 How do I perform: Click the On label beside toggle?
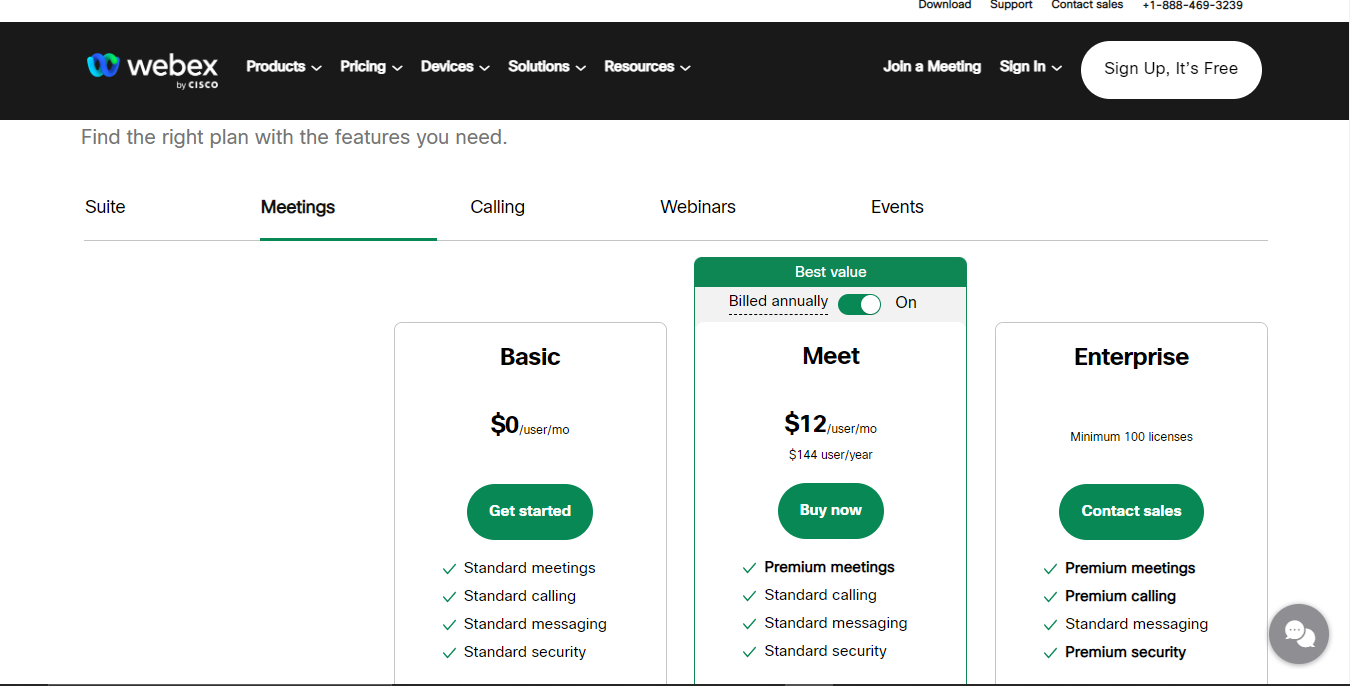point(906,303)
